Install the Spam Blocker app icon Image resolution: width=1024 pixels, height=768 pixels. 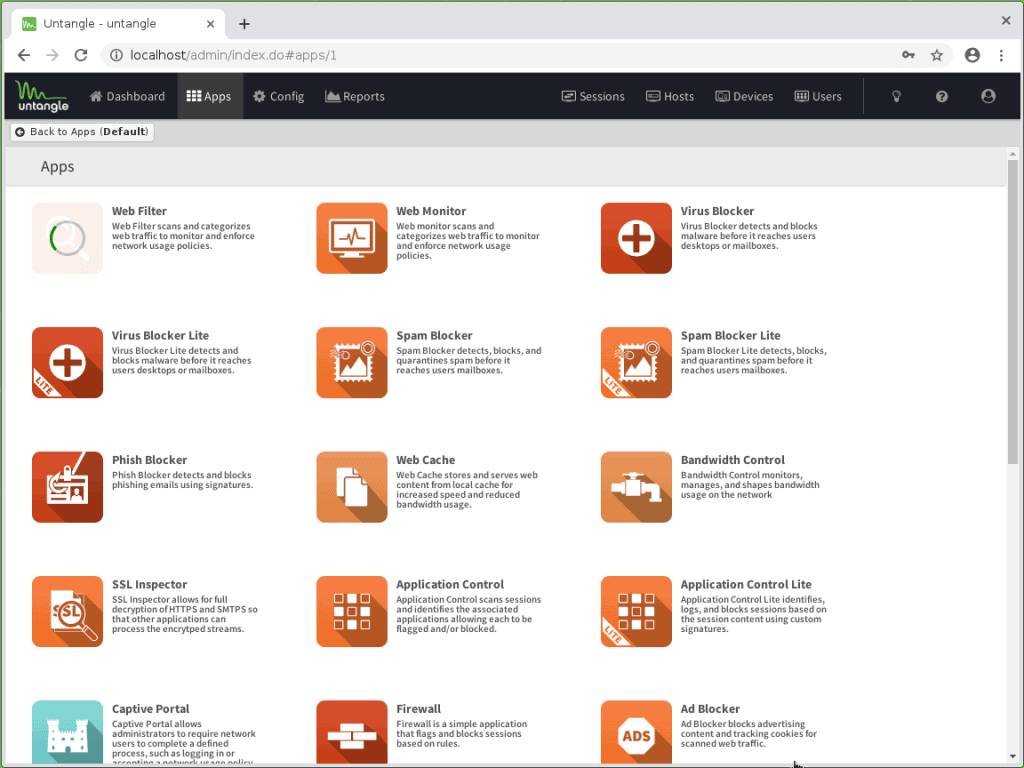coord(352,362)
